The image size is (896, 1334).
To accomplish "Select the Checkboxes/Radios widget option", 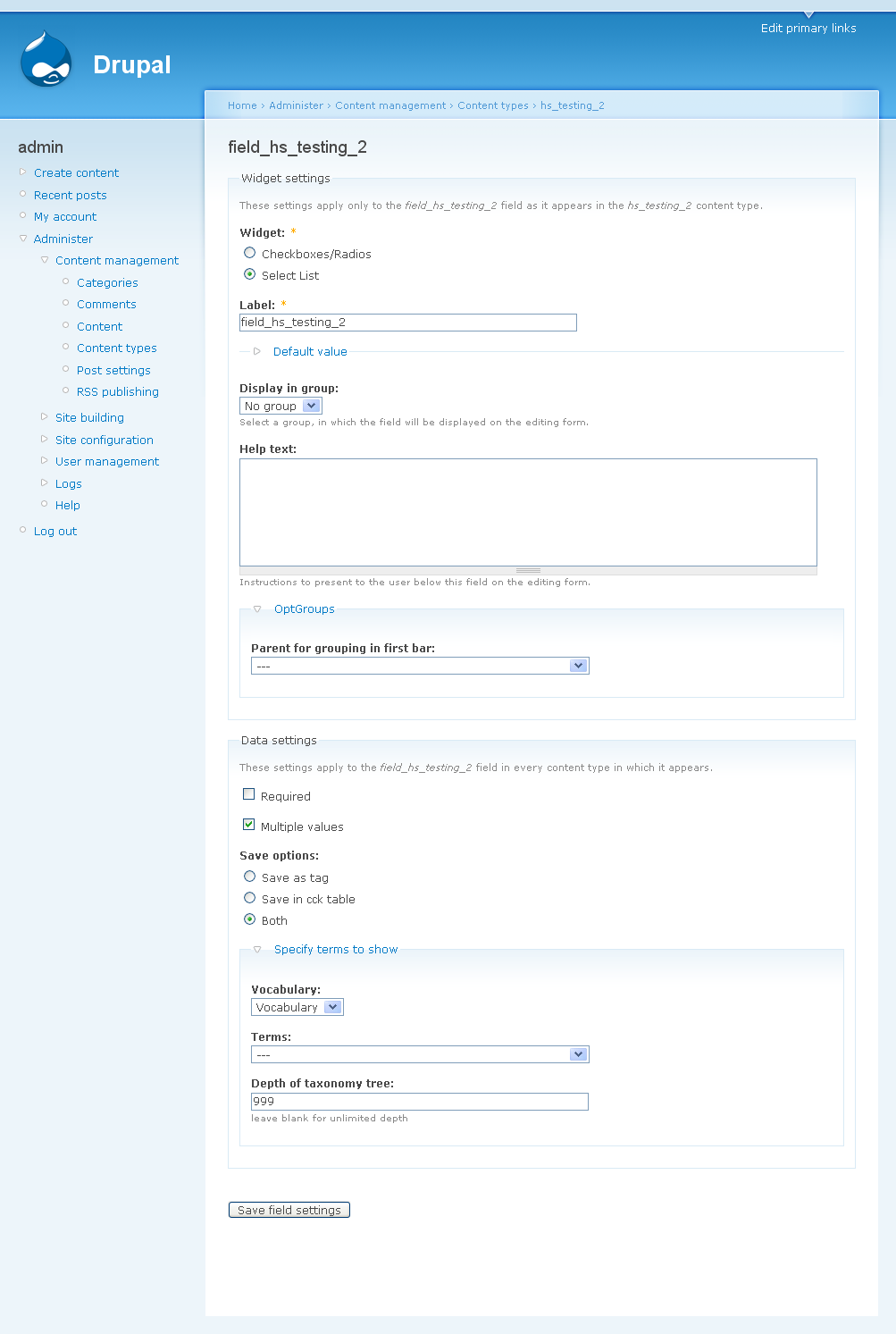I will 249,252.
